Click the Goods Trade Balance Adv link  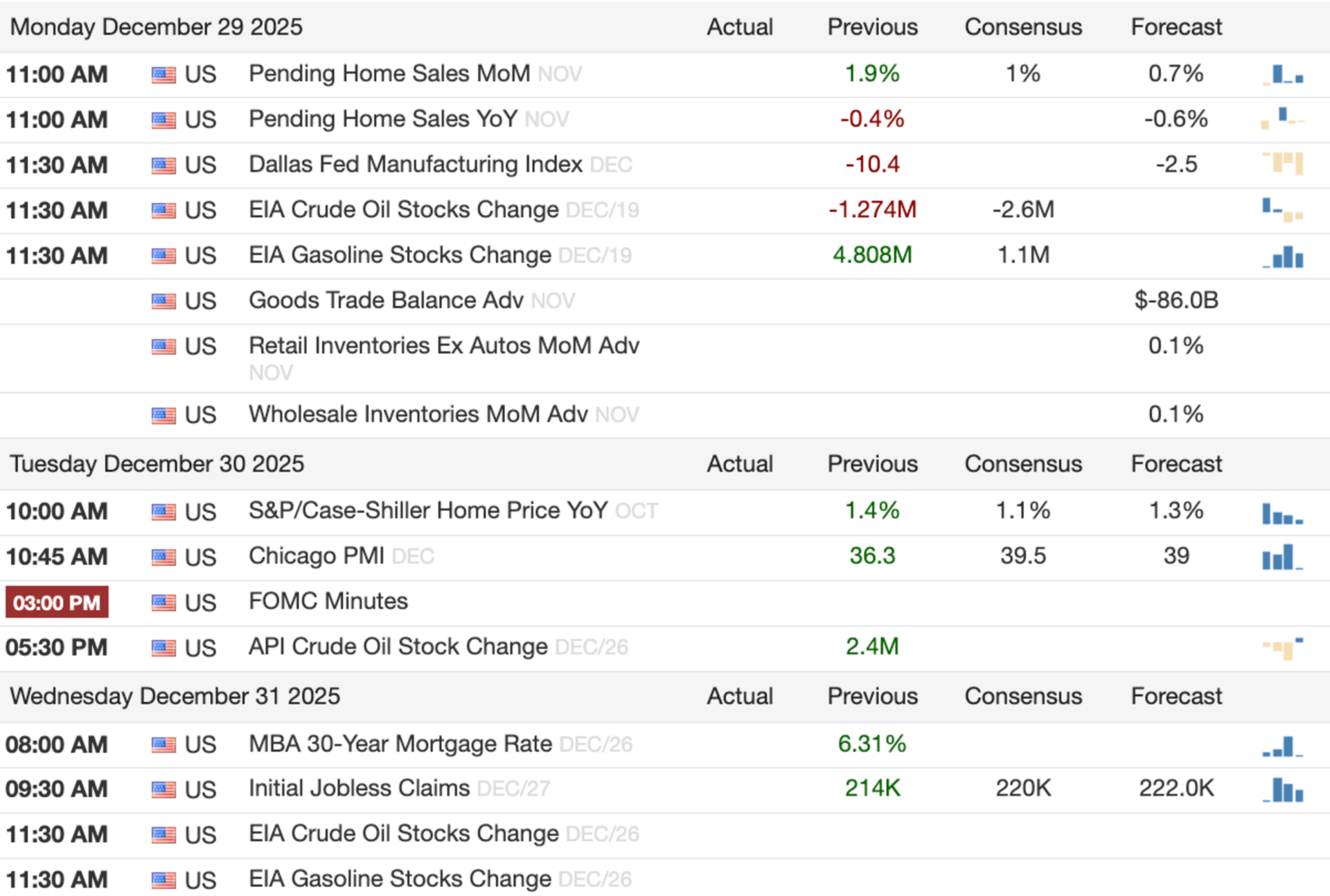point(386,300)
